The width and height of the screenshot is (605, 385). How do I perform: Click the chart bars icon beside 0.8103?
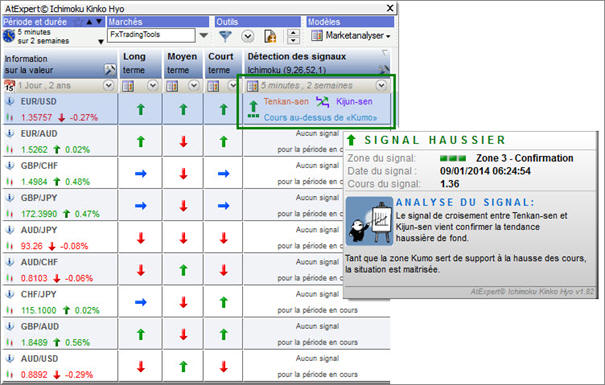coord(10,278)
